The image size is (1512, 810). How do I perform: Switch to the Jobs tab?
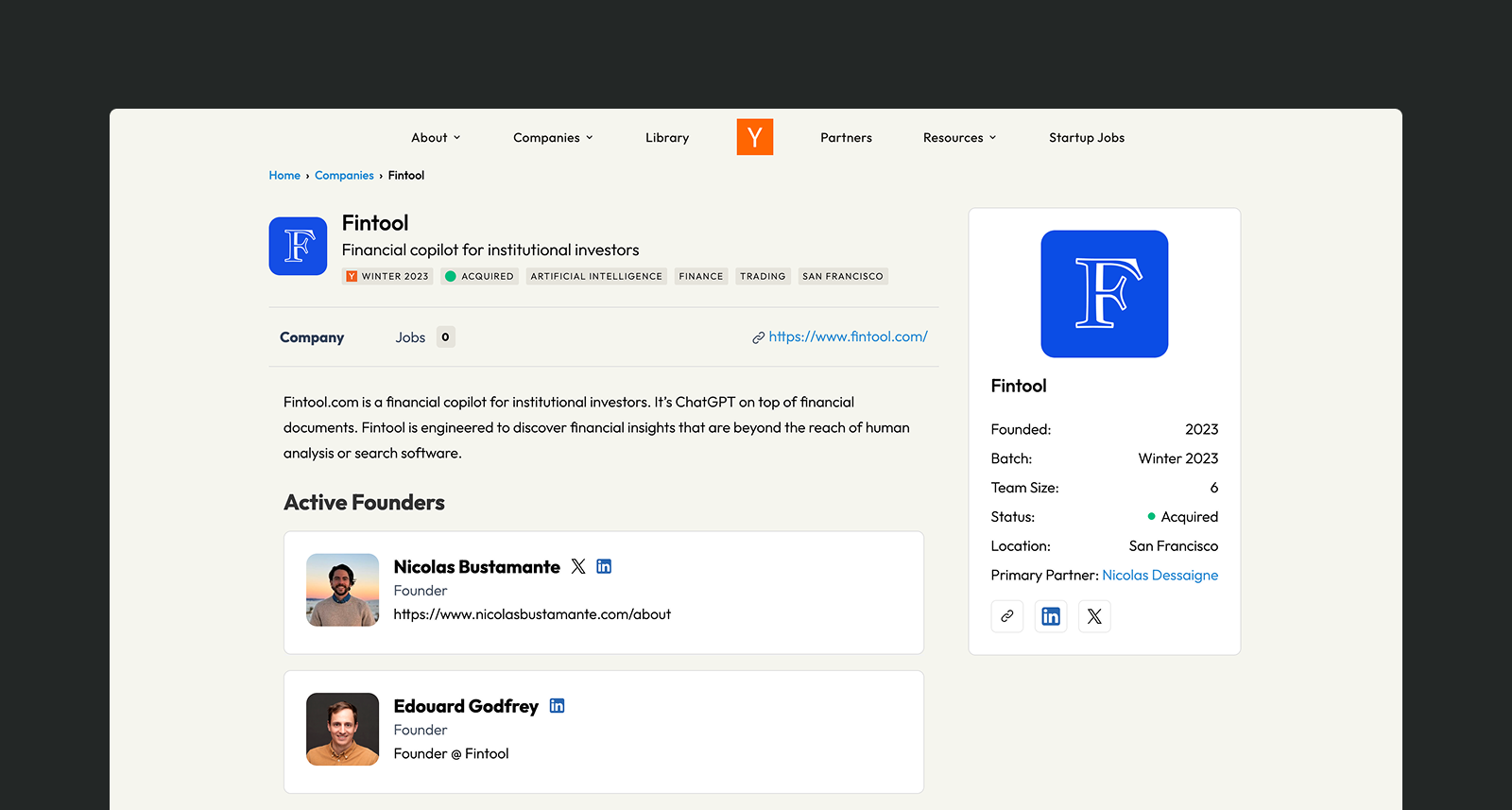point(425,337)
